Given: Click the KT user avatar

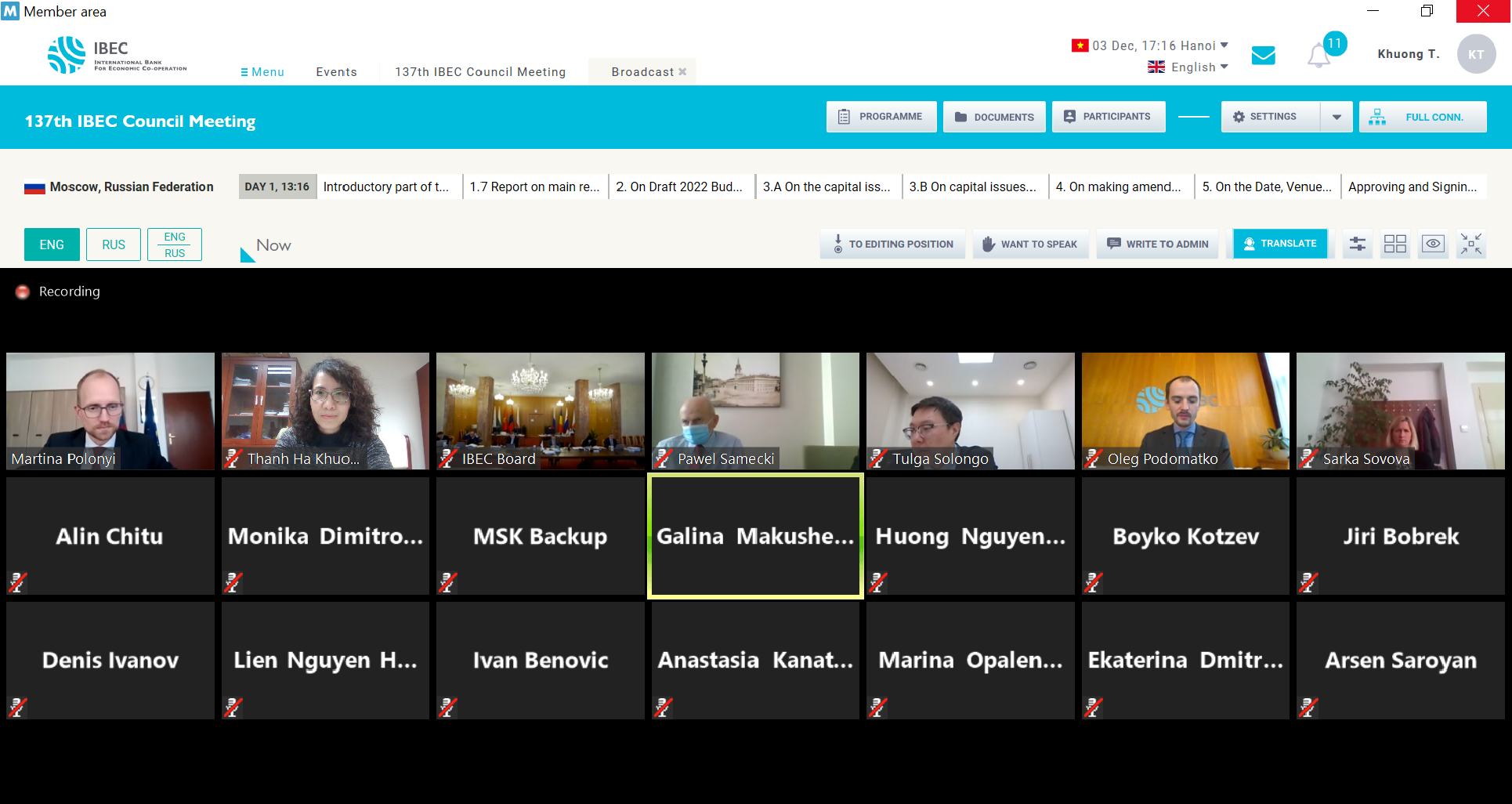Looking at the screenshot, I should pos(1476,55).
